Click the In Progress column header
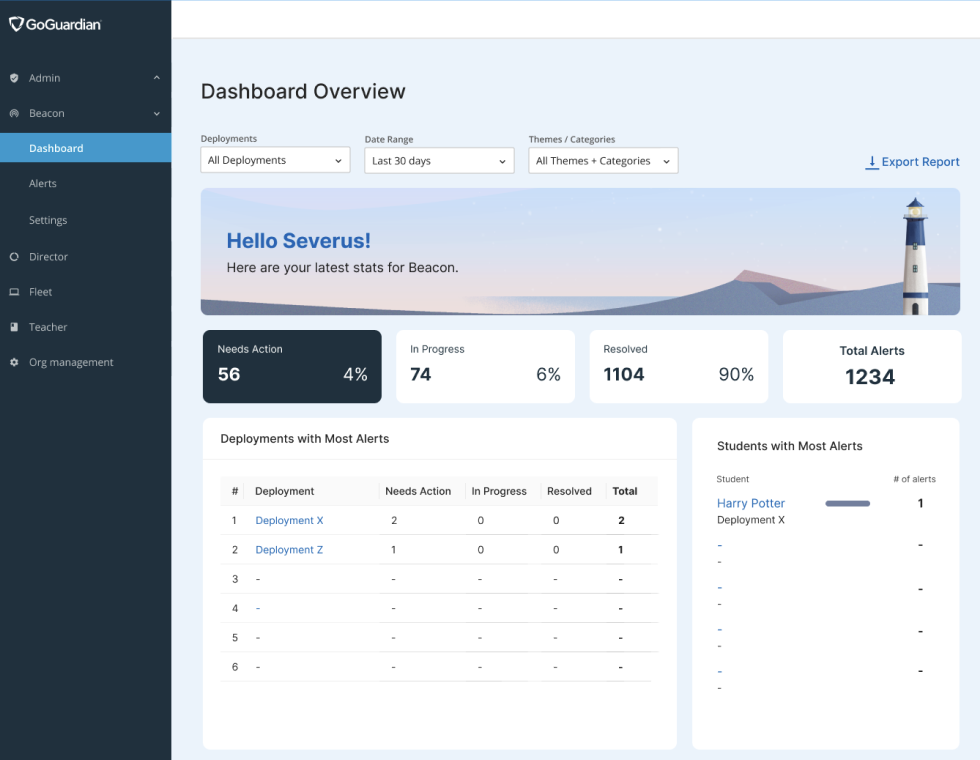This screenshot has height=760, width=980. [499, 491]
